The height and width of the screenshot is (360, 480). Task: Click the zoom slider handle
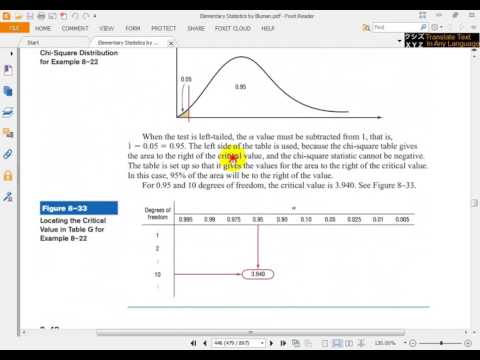point(441,343)
